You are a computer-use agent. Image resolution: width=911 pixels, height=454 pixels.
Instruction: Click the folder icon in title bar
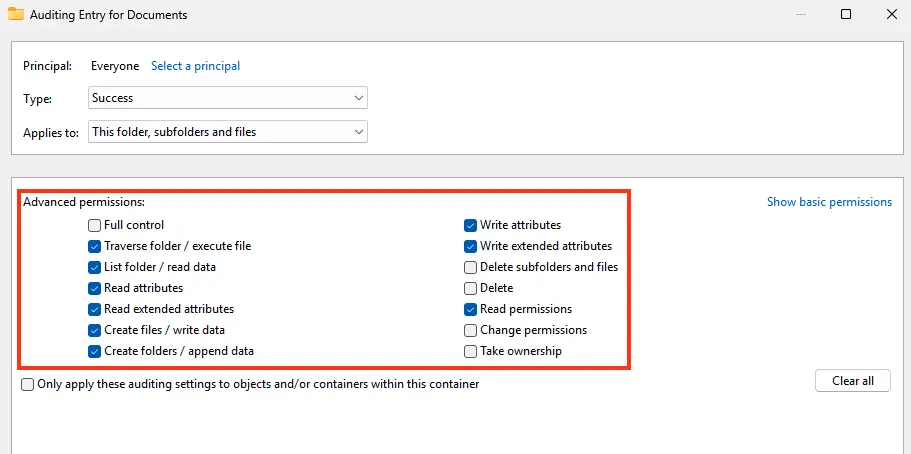(x=16, y=15)
